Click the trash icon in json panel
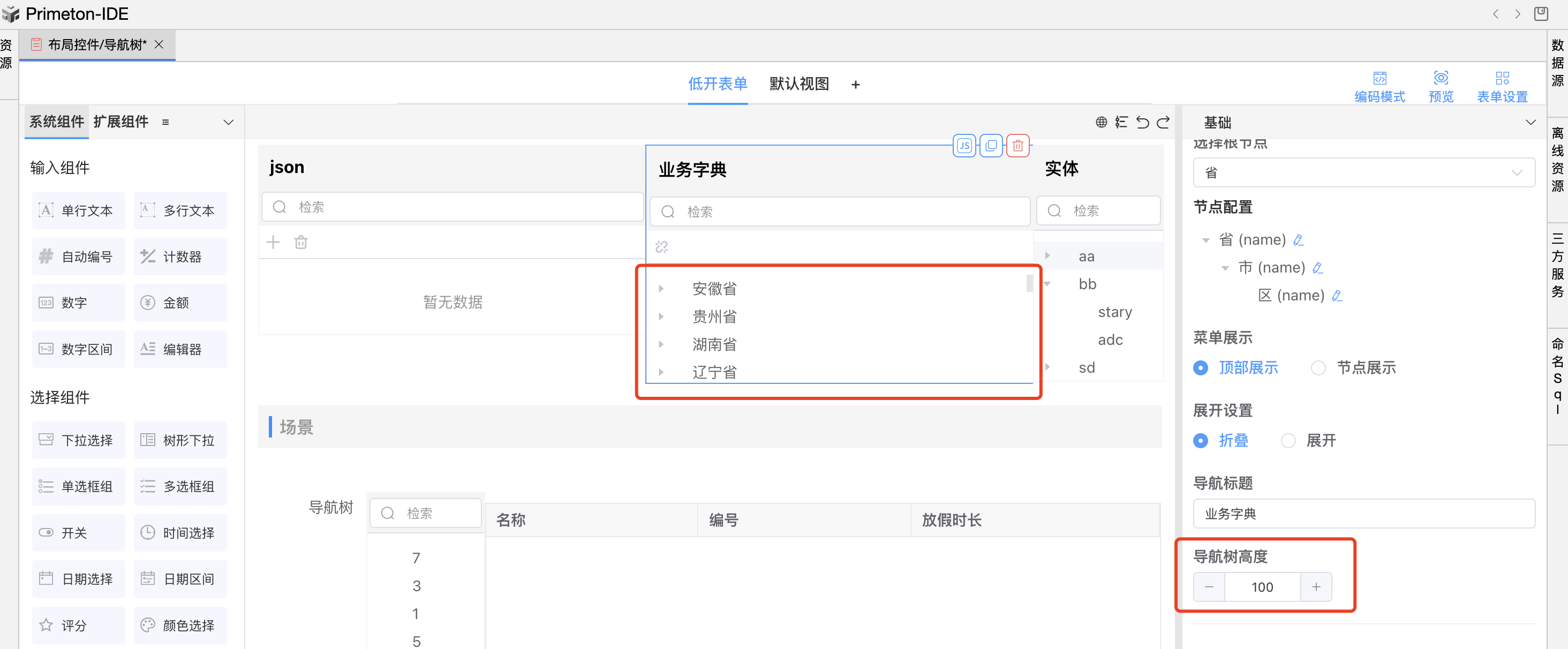 pos(301,243)
